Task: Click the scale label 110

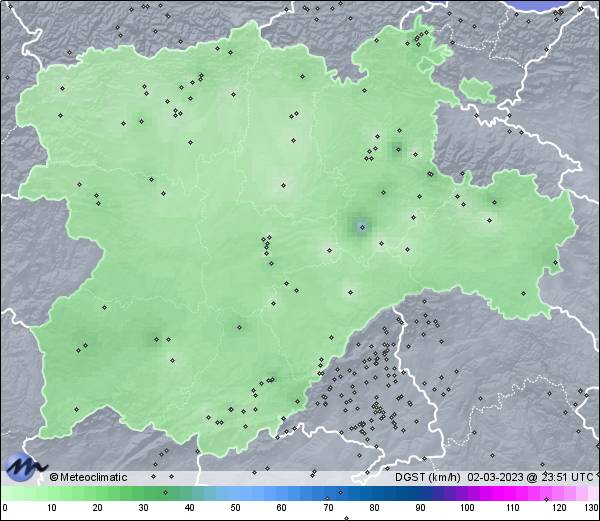Action: 513,508
